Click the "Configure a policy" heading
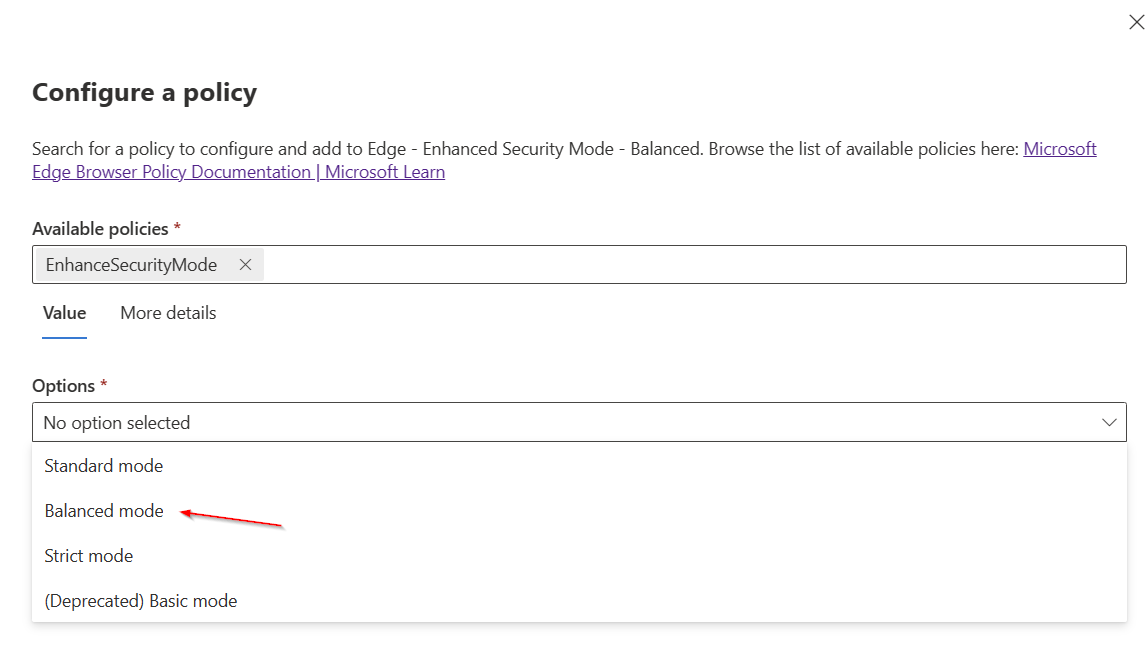 (x=145, y=93)
